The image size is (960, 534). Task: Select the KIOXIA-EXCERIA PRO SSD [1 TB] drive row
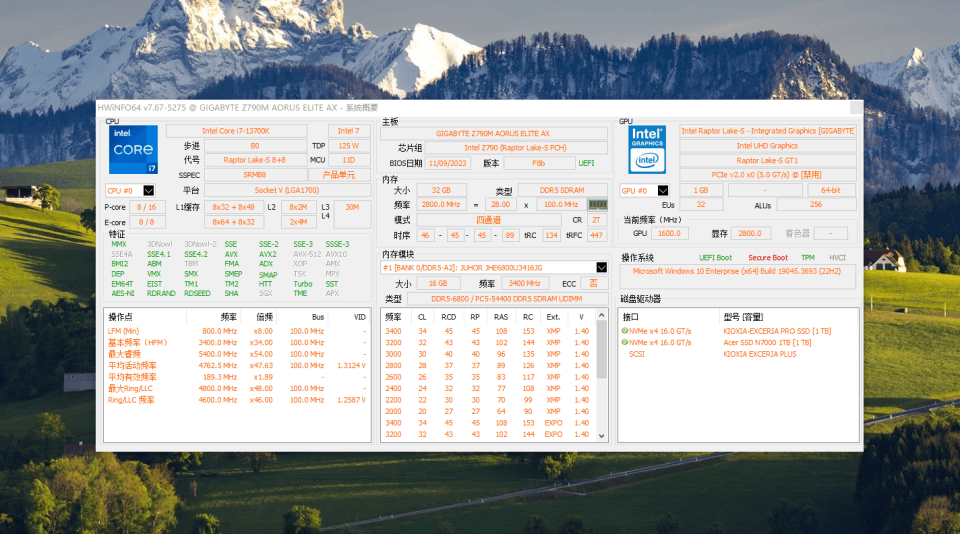(738, 331)
